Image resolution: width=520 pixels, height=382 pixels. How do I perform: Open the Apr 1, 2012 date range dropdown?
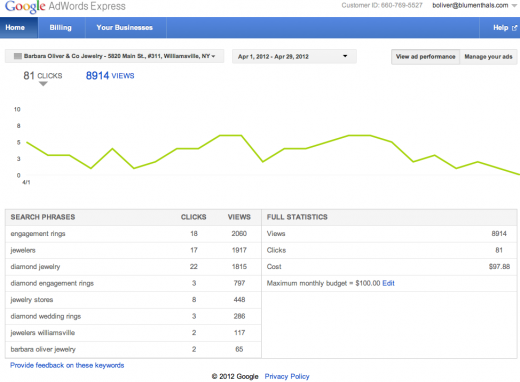(294, 56)
